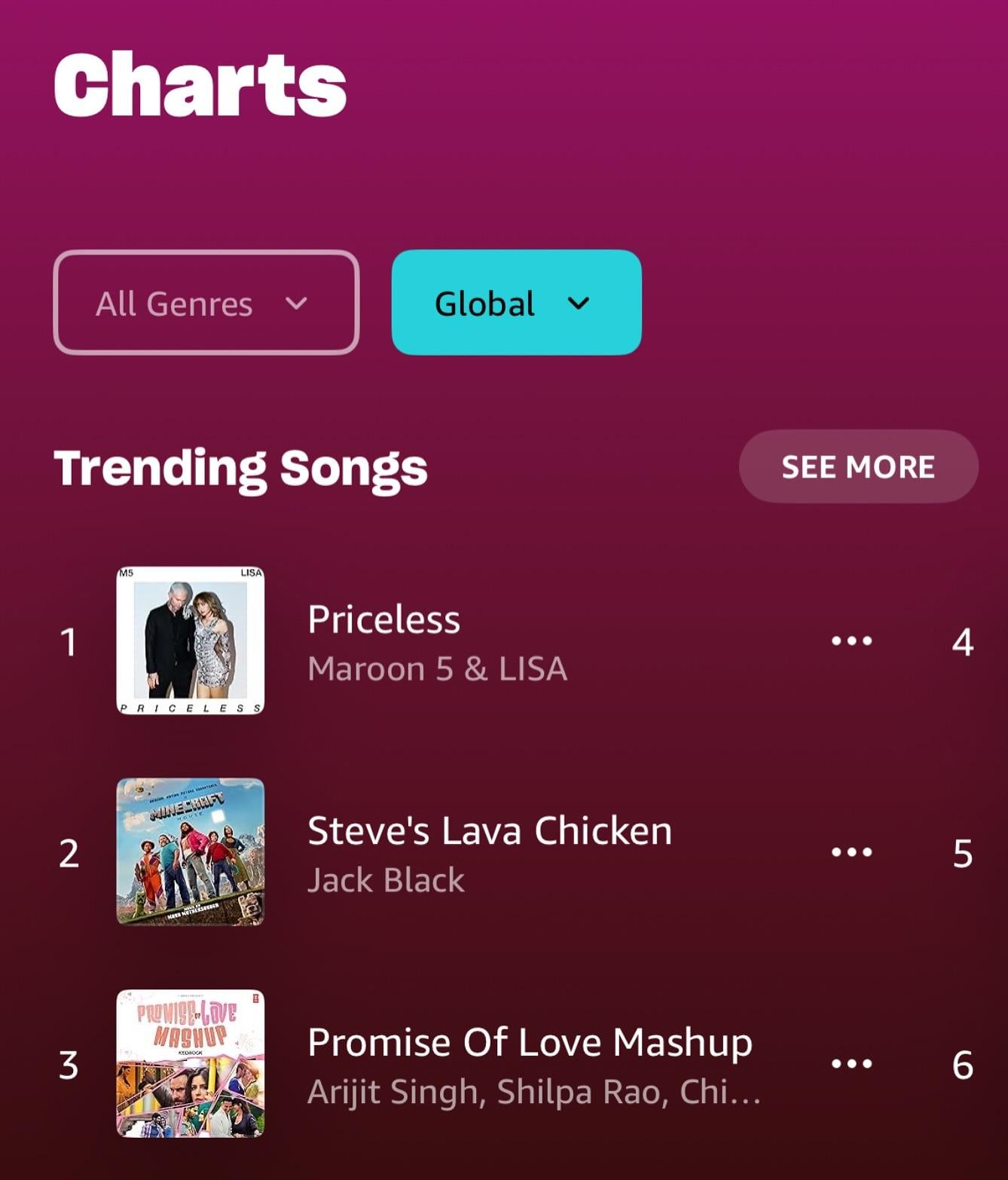Tap the Promise of Love Mashup cover art
This screenshot has height=1180, width=1008.
click(191, 1063)
